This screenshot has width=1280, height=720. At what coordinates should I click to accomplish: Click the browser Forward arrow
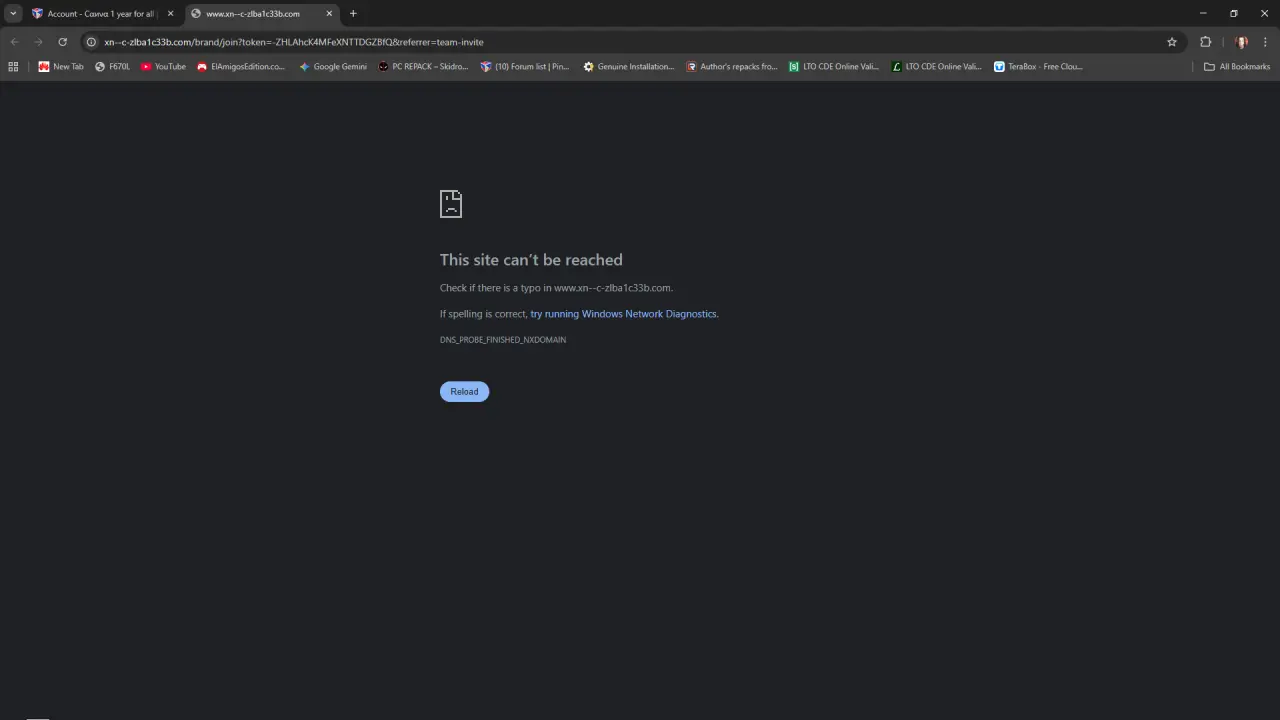point(38,42)
